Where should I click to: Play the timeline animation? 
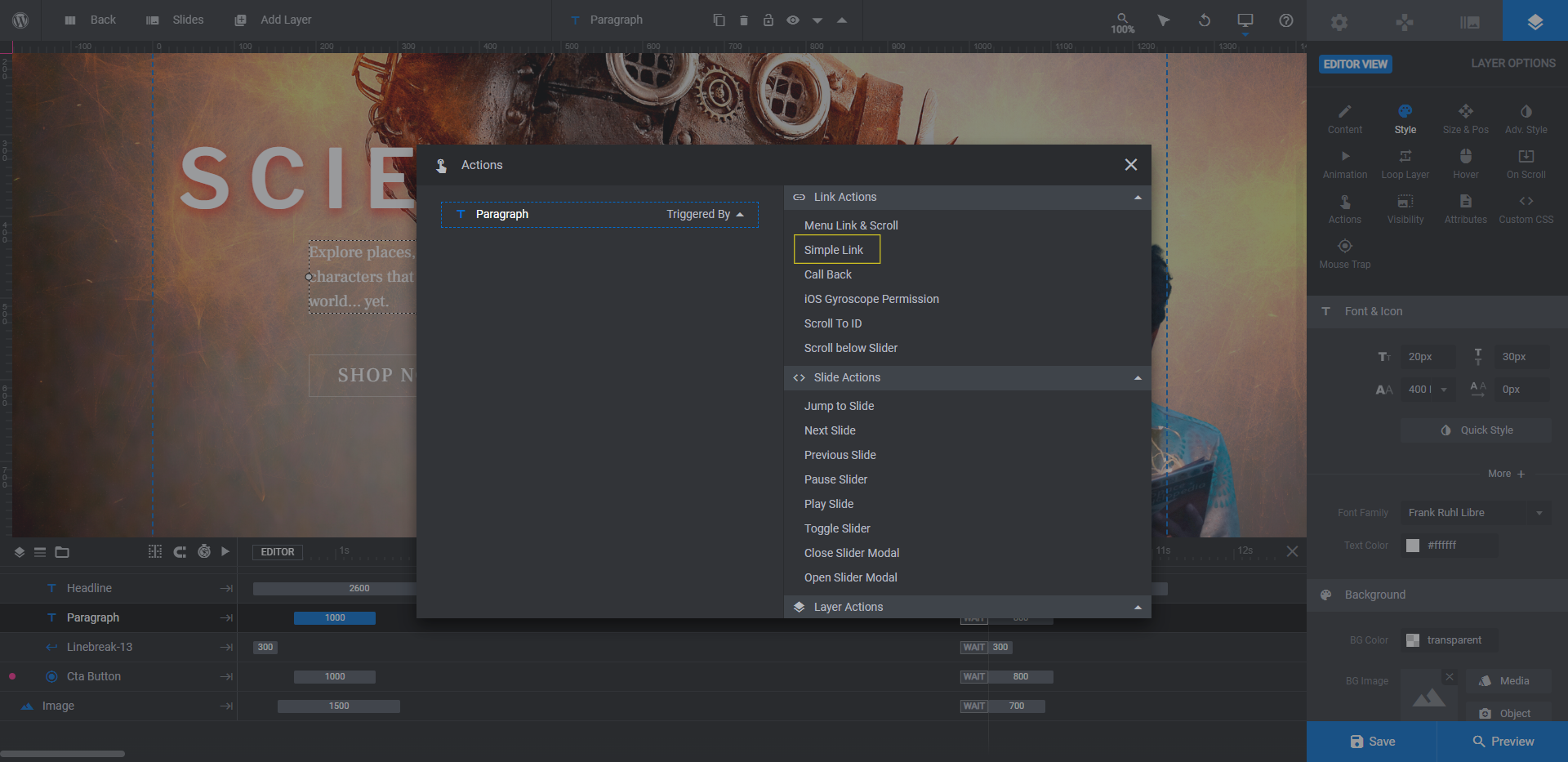225,551
